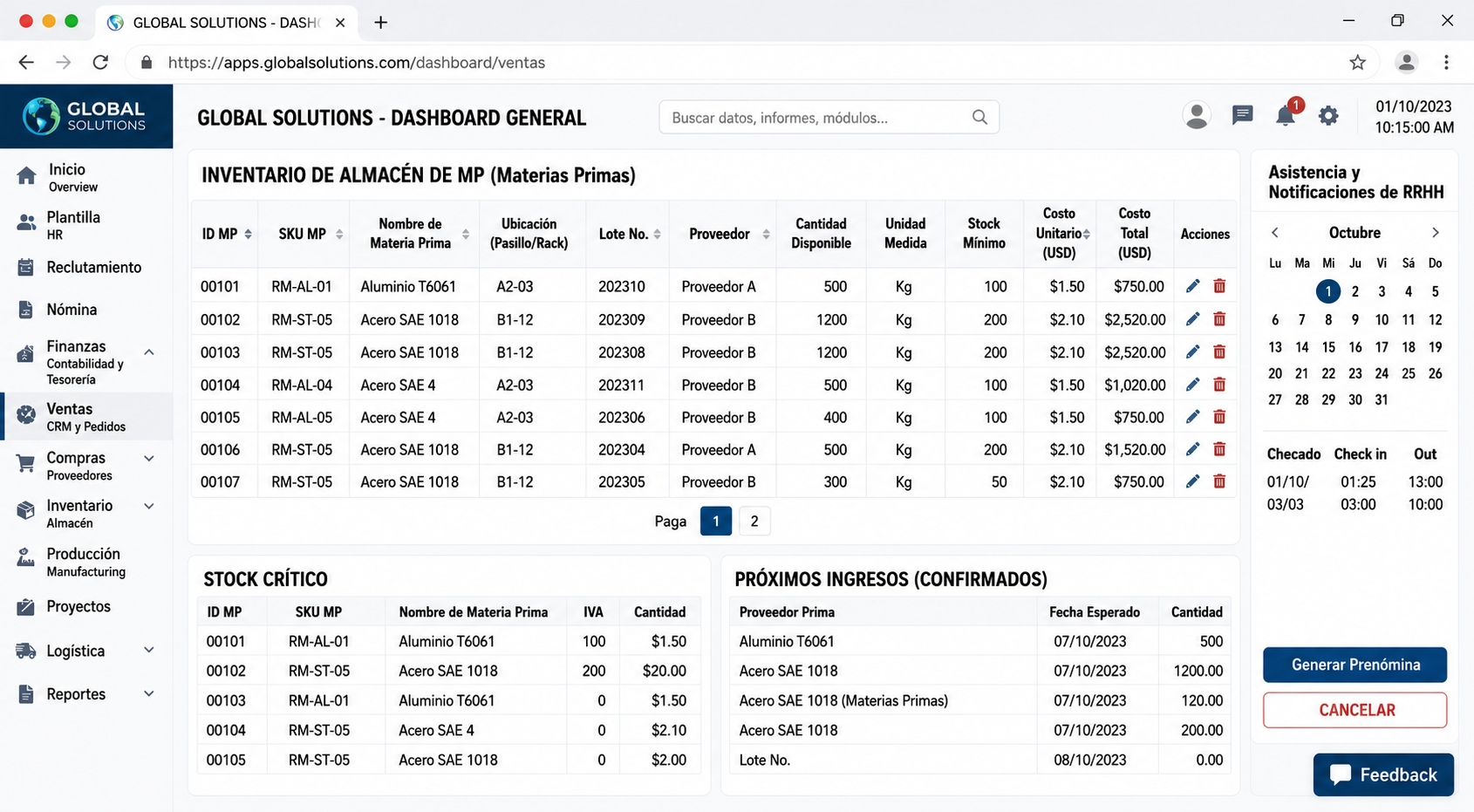Viewport: 1474px width, 812px height.
Task: Open Producción Manufacturing menu item
Action: tap(86, 562)
